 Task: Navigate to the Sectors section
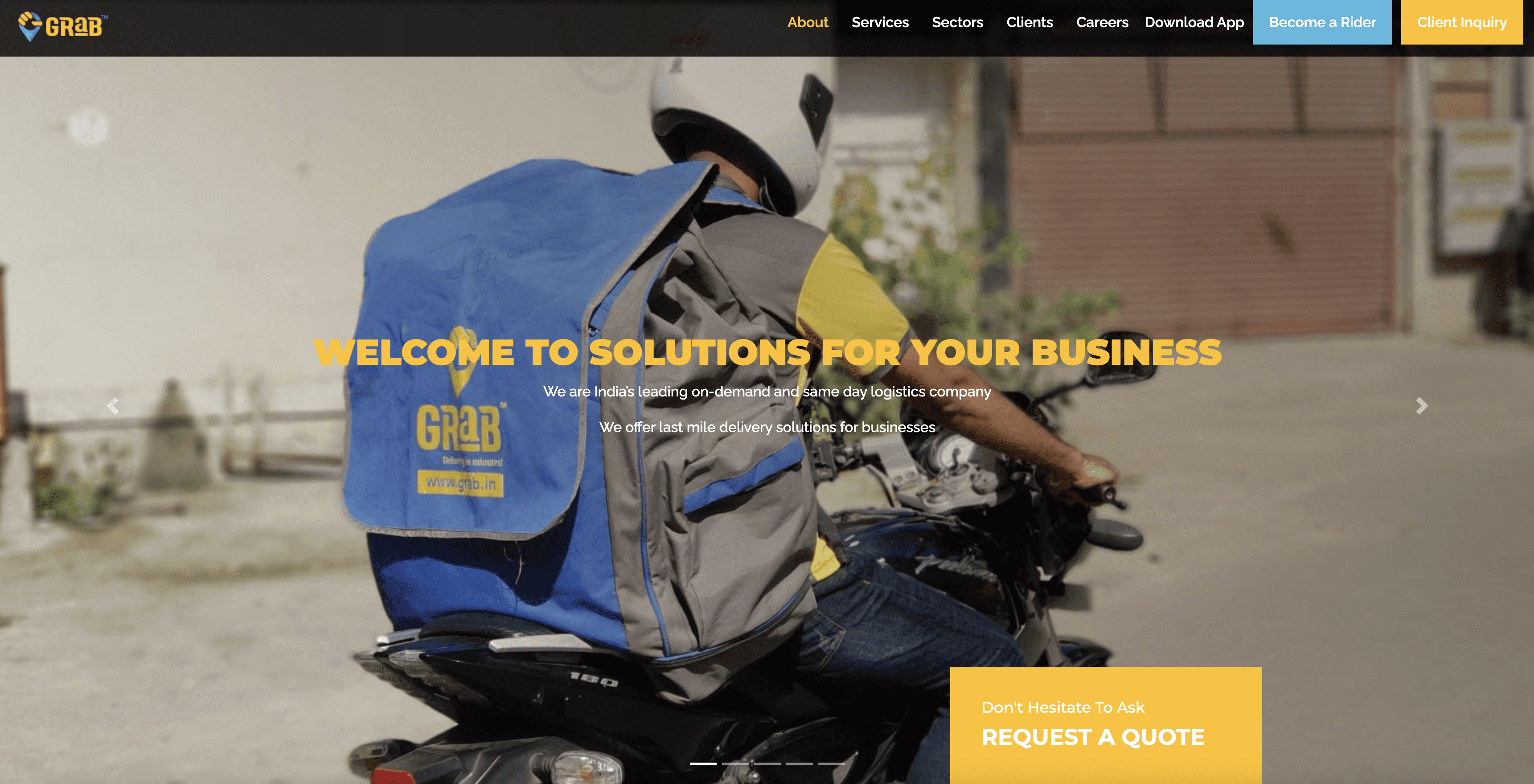(x=957, y=23)
